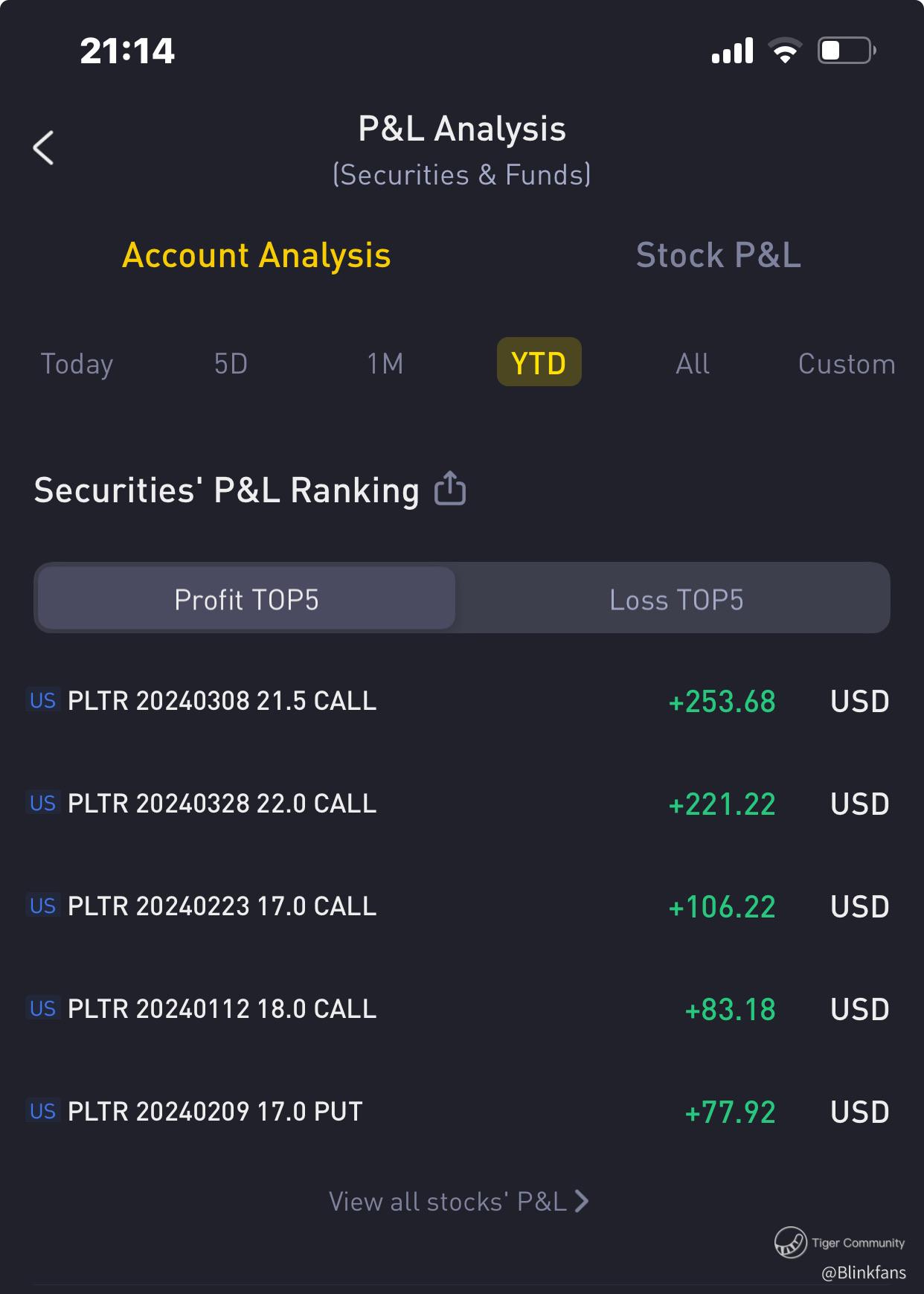Share the Securities' P&L Ranking
Image resolution: width=924 pixels, height=1294 pixels.
point(450,489)
